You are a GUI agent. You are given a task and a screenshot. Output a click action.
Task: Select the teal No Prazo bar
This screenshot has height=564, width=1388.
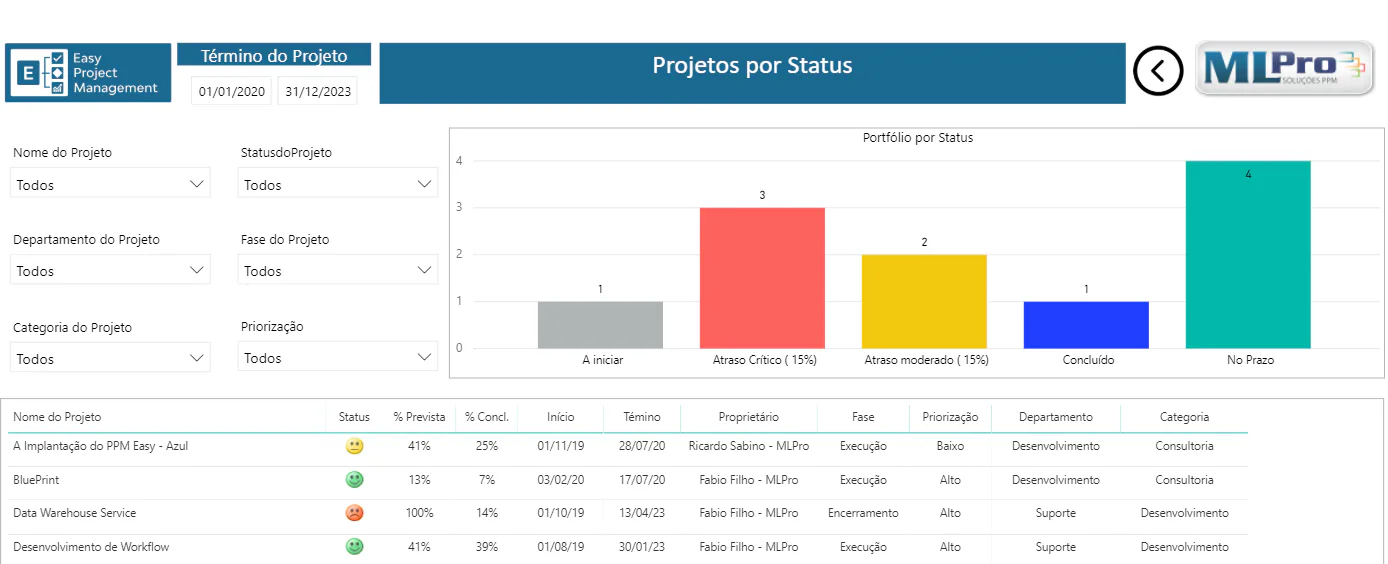(x=1248, y=254)
